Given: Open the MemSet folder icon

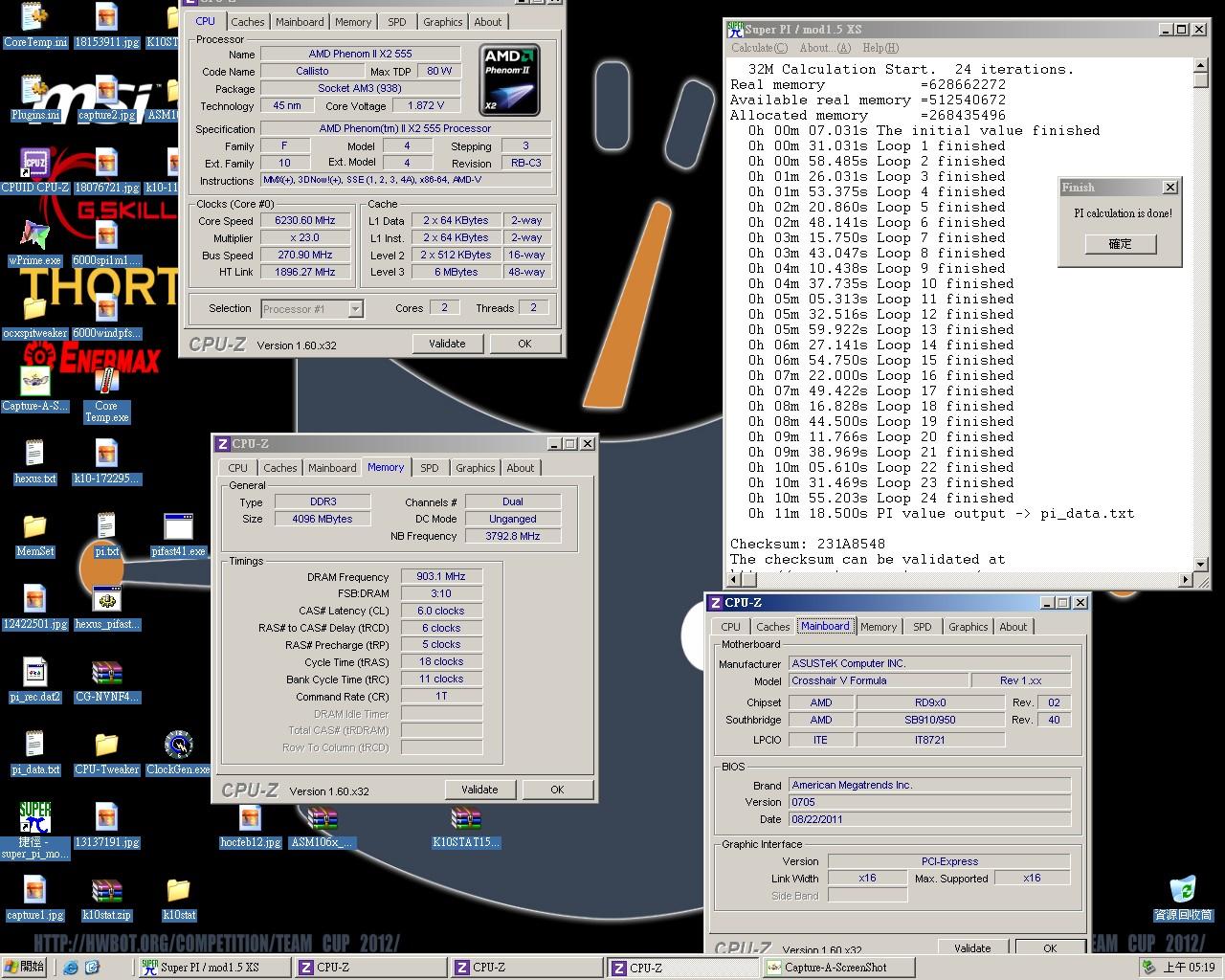Looking at the screenshot, I should 34,534.
